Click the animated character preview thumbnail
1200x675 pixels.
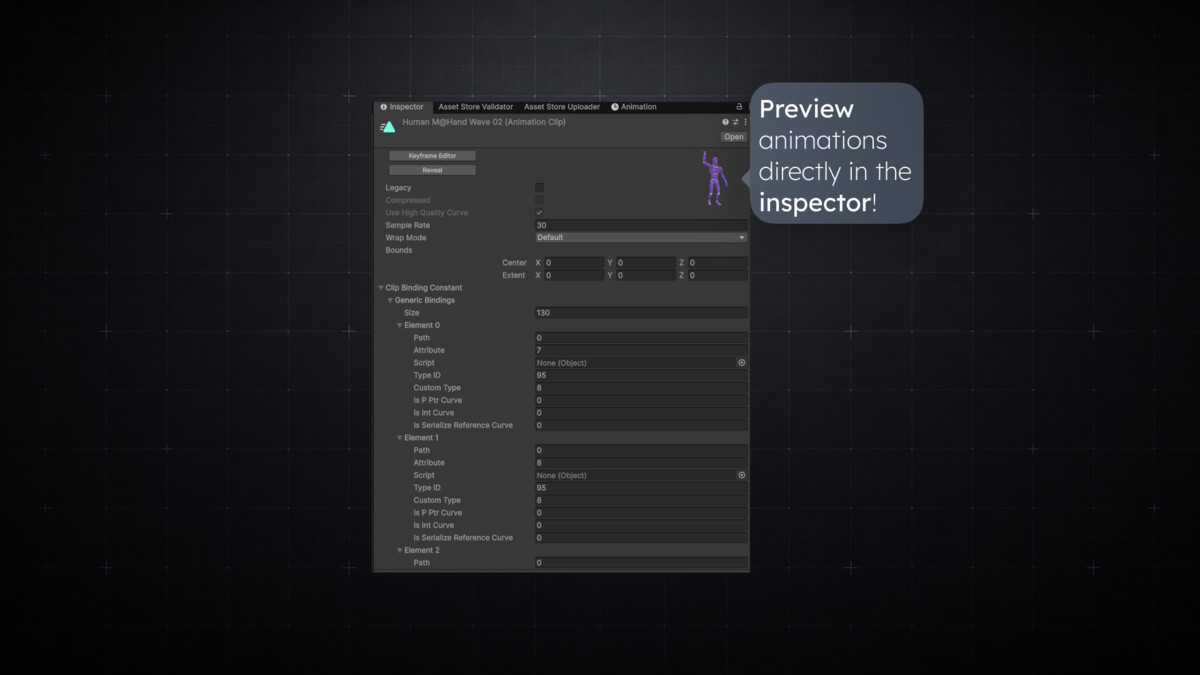(714, 180)
